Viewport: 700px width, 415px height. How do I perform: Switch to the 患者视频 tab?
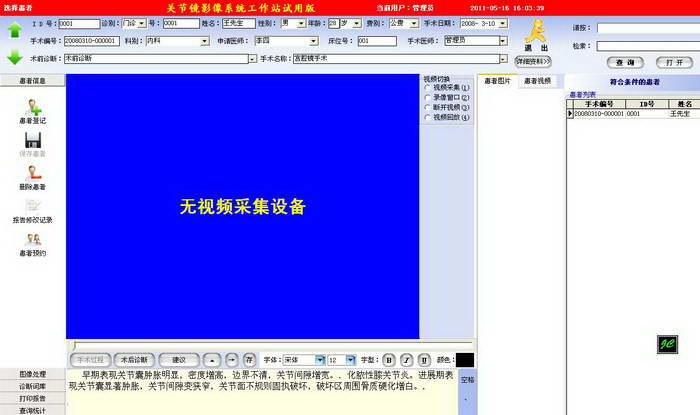[x=537, y=81]
